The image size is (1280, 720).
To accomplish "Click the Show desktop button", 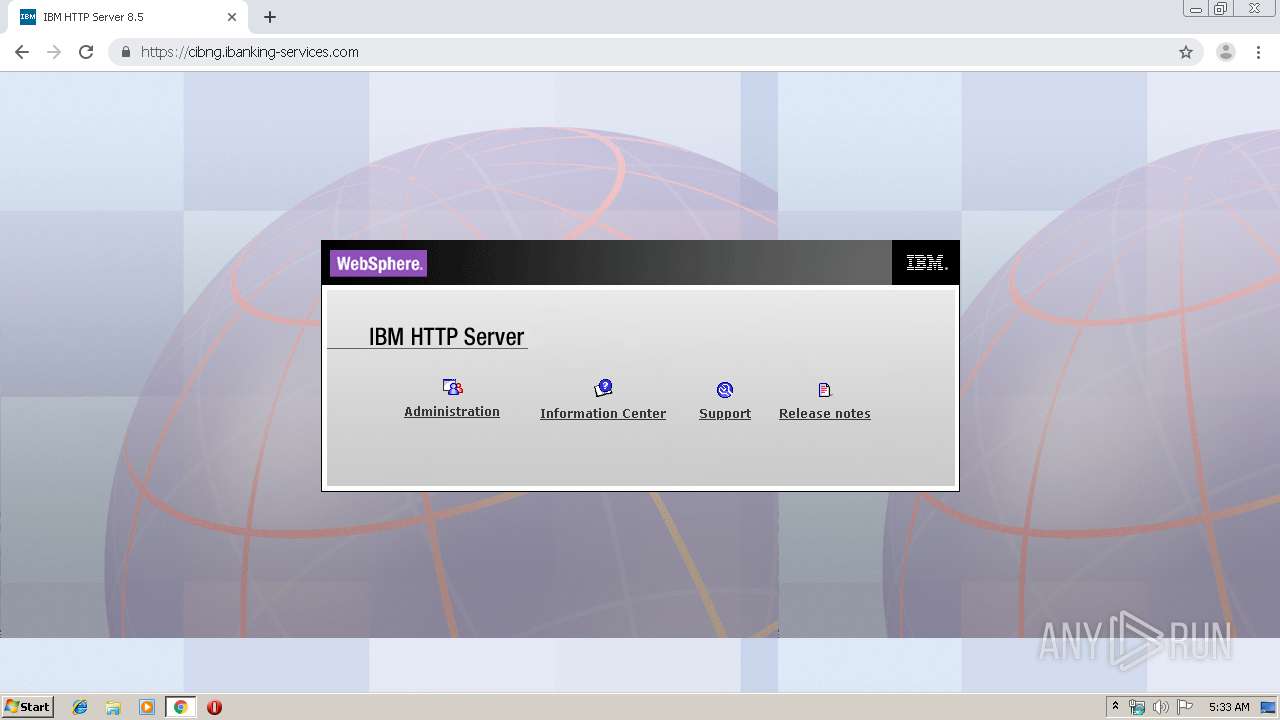I will click(1269, 707).
